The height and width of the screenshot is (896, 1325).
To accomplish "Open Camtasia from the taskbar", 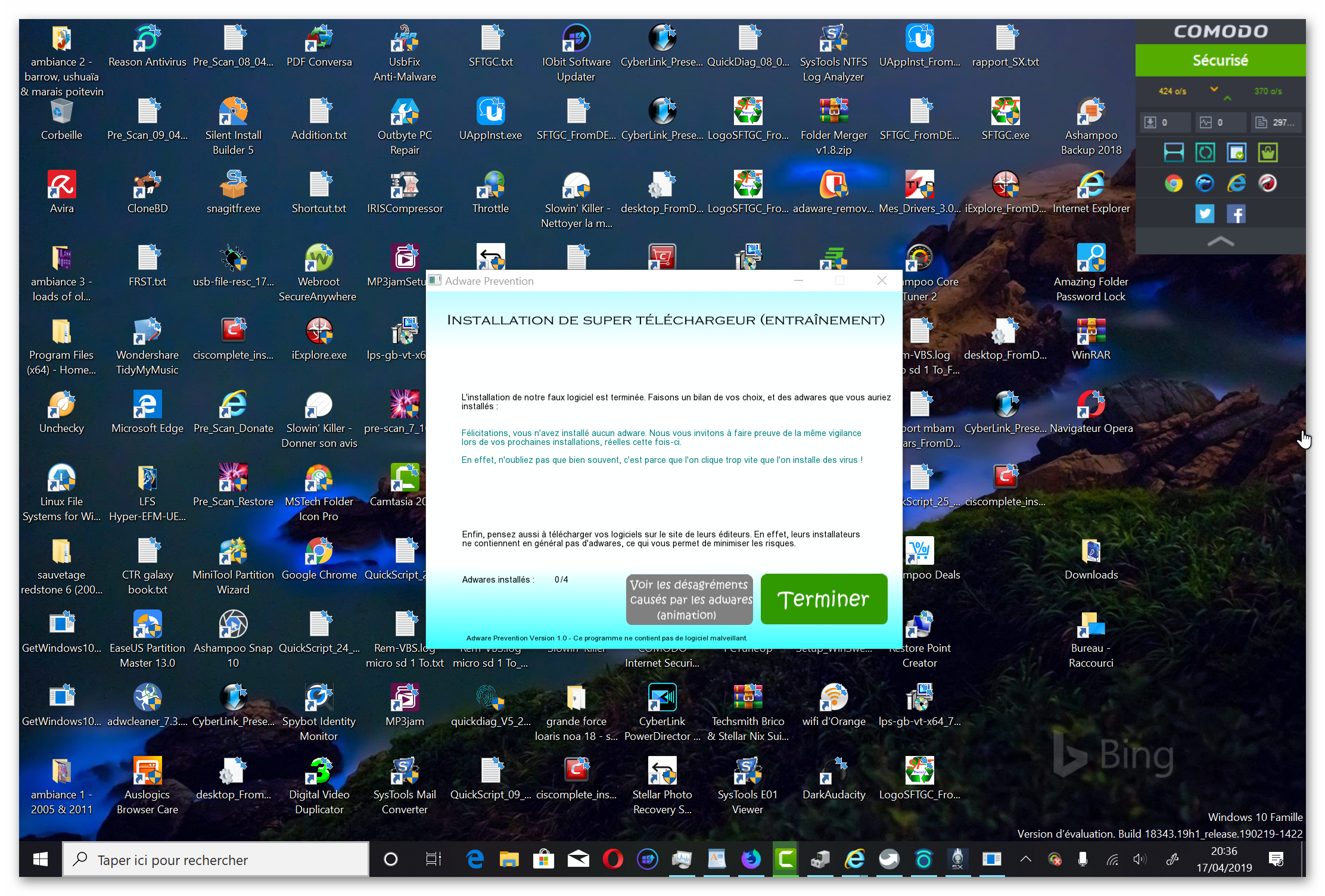I will [x=785, y=859].
